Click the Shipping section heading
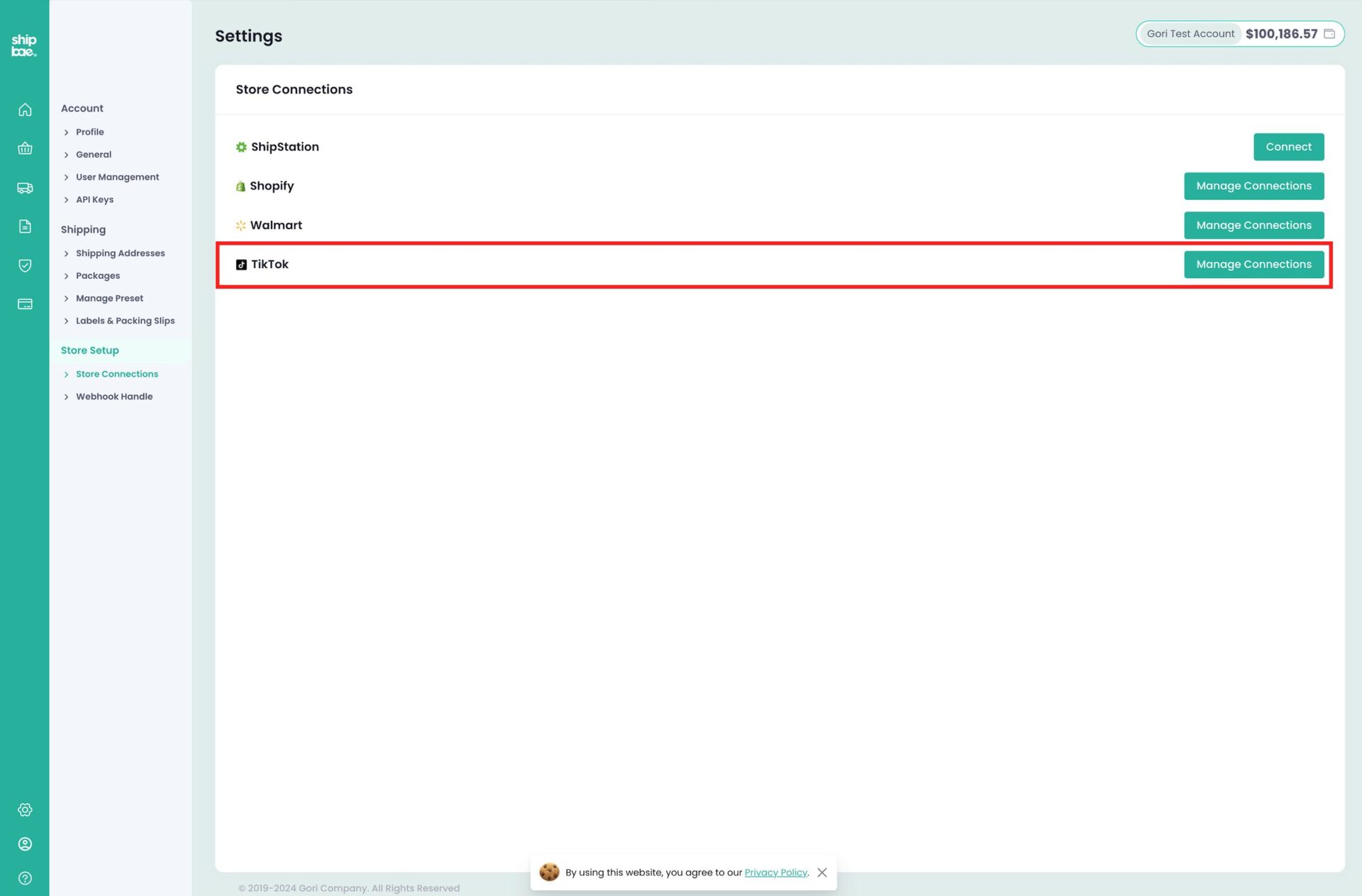The image size is (1362, 896). [83, 230]
